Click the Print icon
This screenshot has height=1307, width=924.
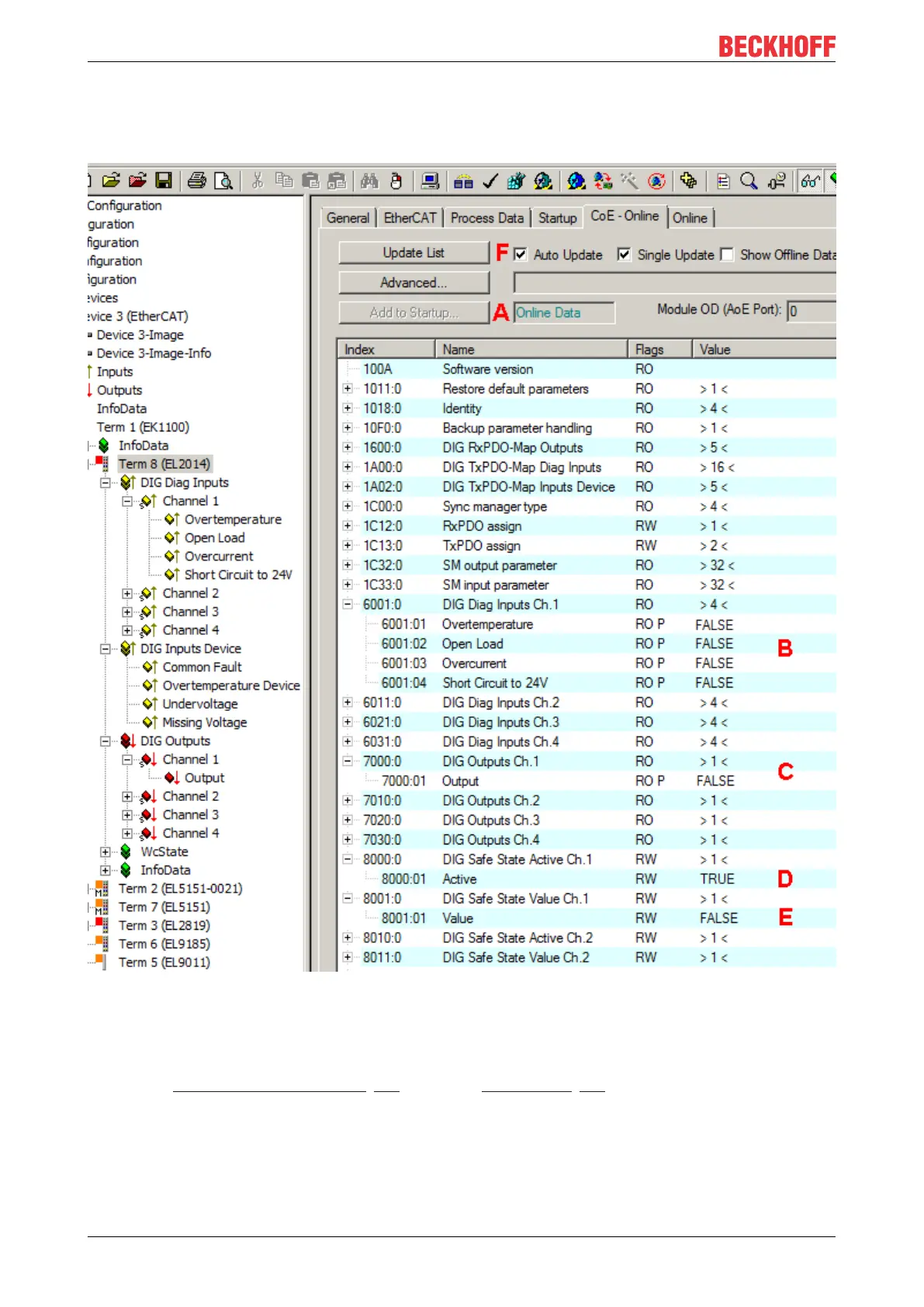[197, 181]
